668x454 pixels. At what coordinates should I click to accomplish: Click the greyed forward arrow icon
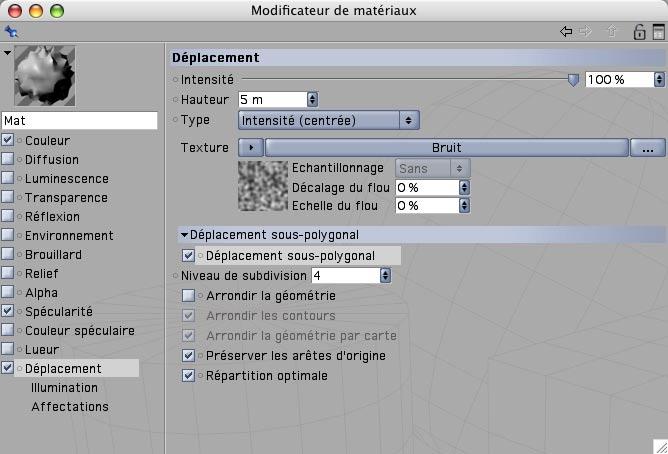coord(586,31)
